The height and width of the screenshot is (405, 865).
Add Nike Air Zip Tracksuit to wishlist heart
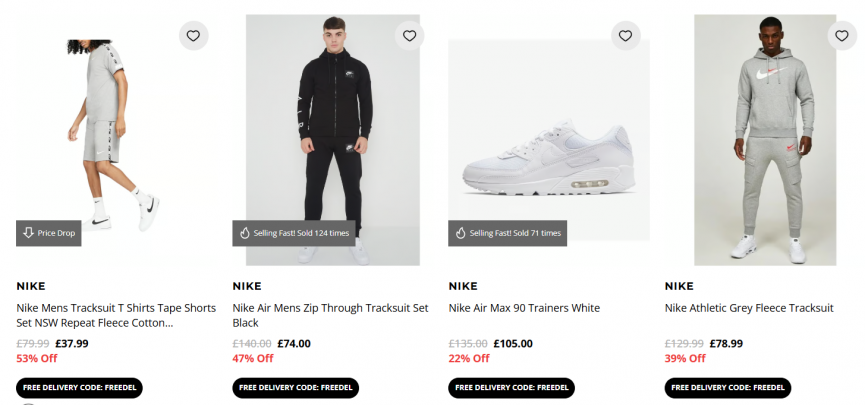[409, 36]
